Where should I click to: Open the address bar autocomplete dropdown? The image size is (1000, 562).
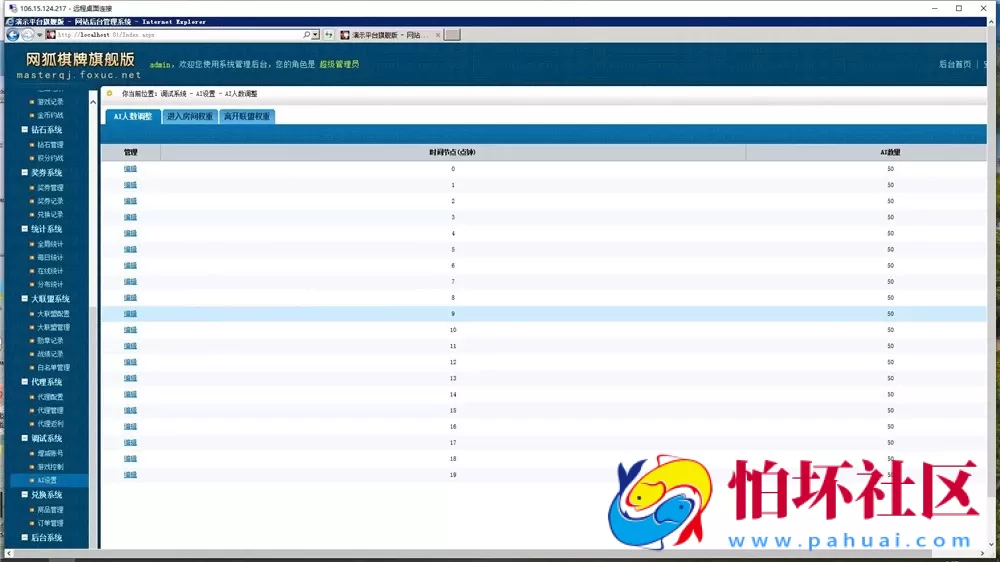coord(315,34)
